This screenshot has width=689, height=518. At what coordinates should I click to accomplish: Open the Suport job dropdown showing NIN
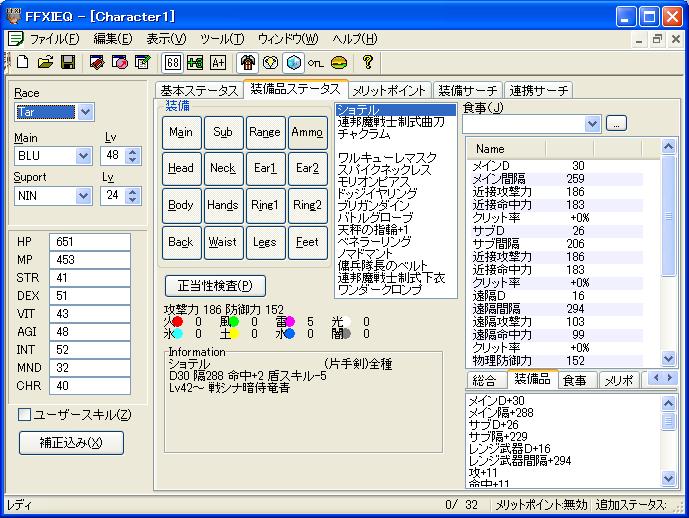pos(83,196)
